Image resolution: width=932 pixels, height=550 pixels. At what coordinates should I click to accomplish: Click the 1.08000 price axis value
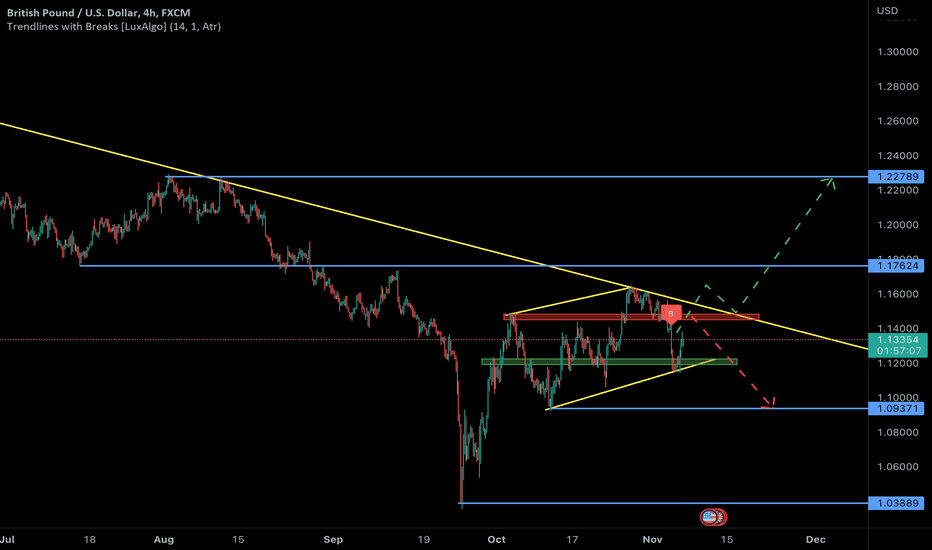898,432
